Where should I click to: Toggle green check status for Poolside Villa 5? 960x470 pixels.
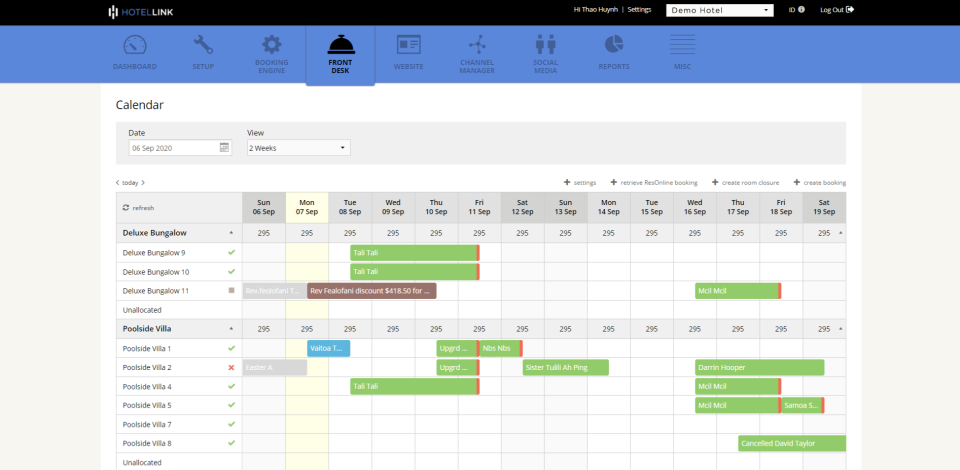tap(231, 405)
